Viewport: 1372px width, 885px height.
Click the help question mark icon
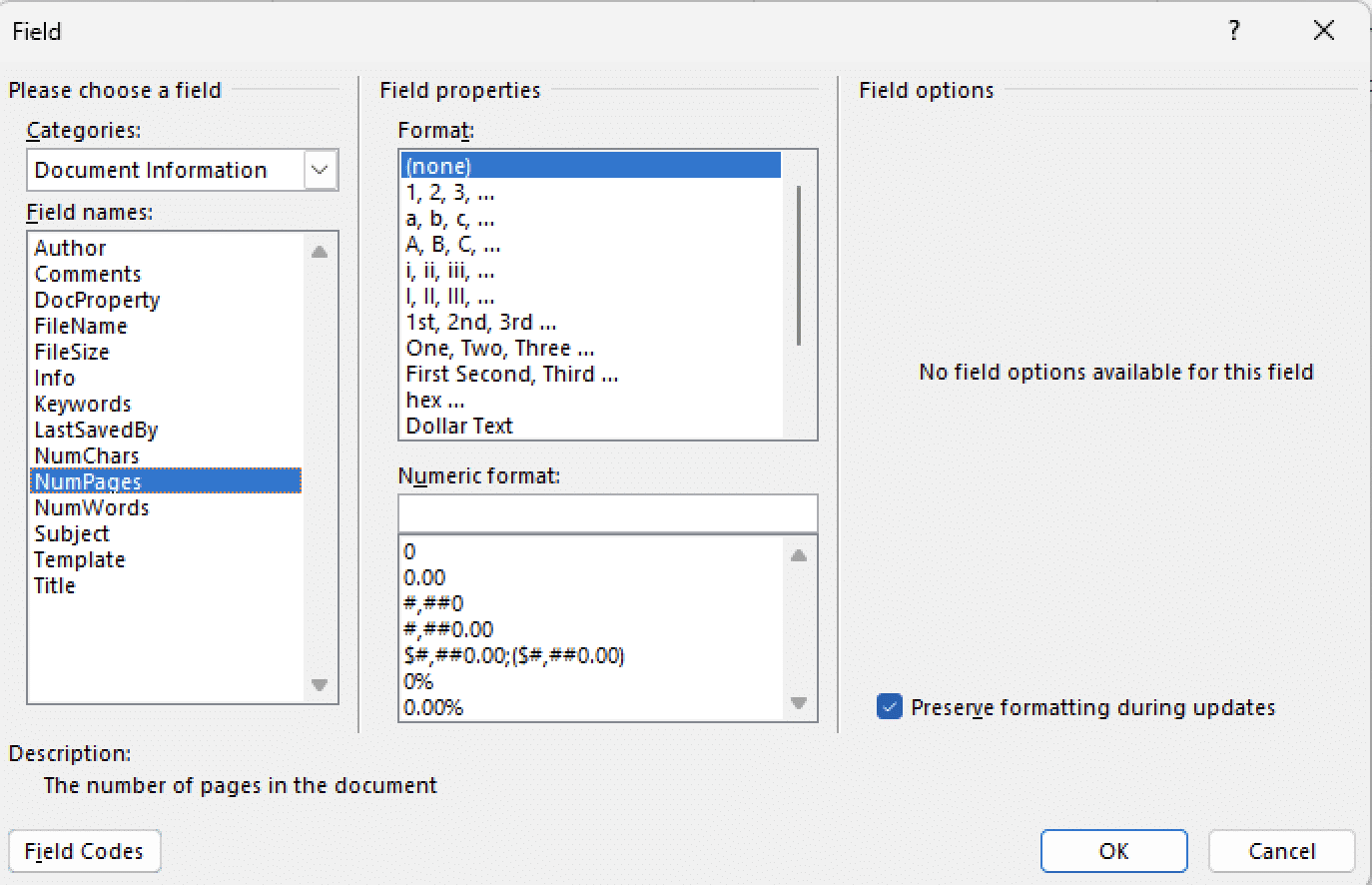coord(1234,31)
